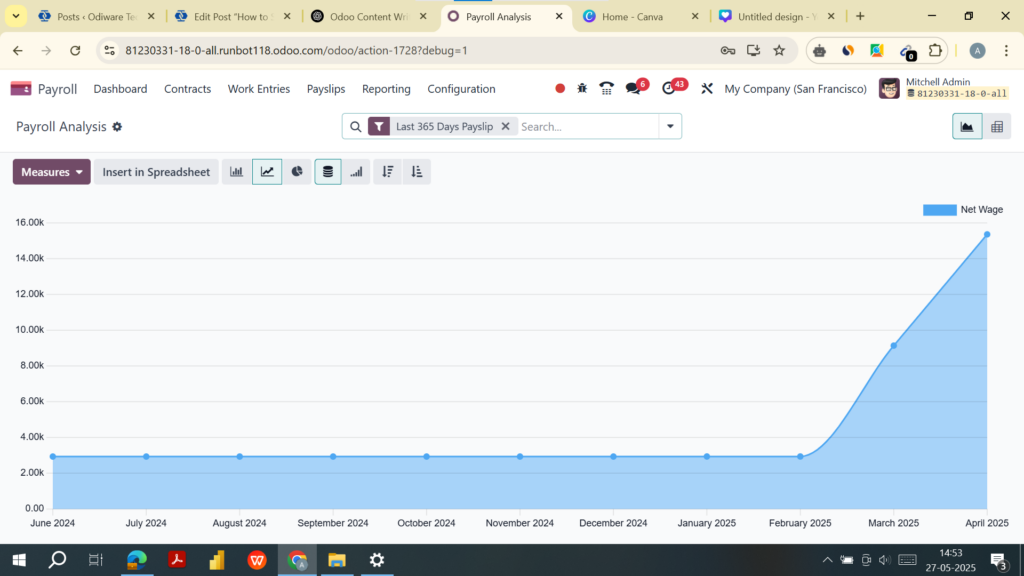Open the Activities clock icon

671,88
